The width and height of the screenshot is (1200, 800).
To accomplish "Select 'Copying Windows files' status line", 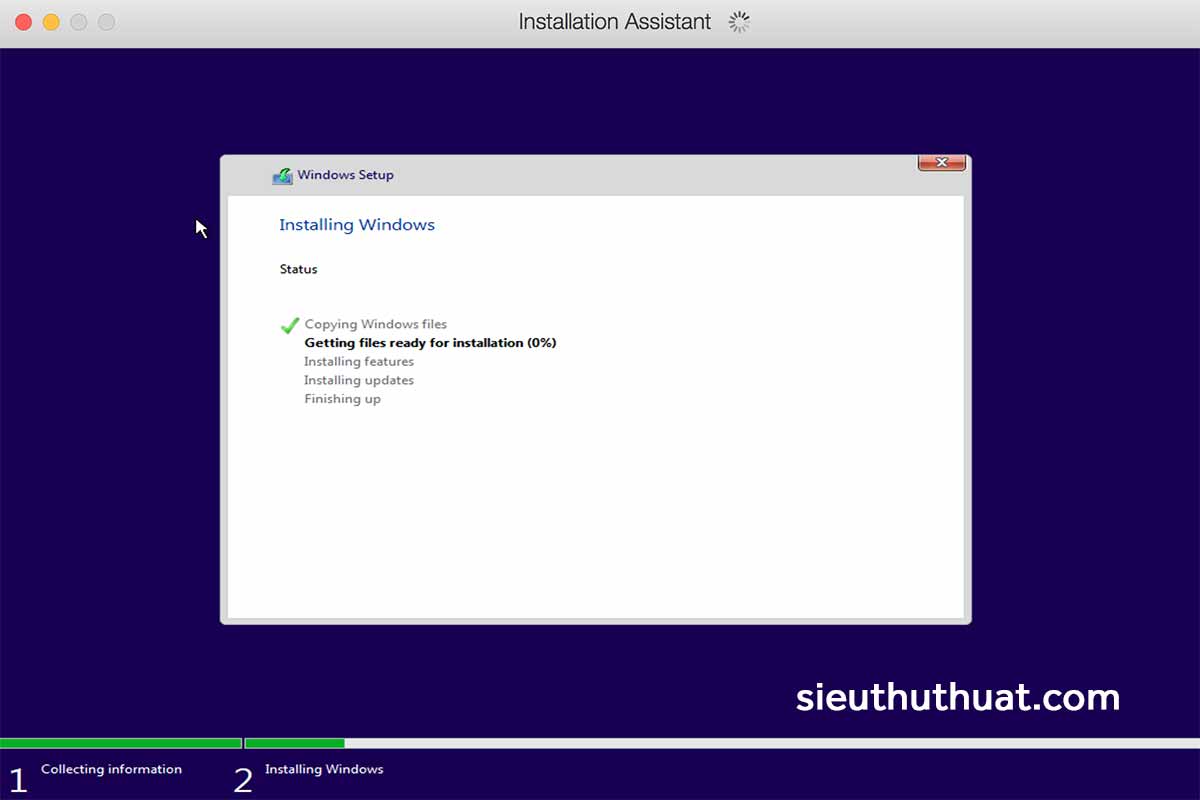I will 376,324.
